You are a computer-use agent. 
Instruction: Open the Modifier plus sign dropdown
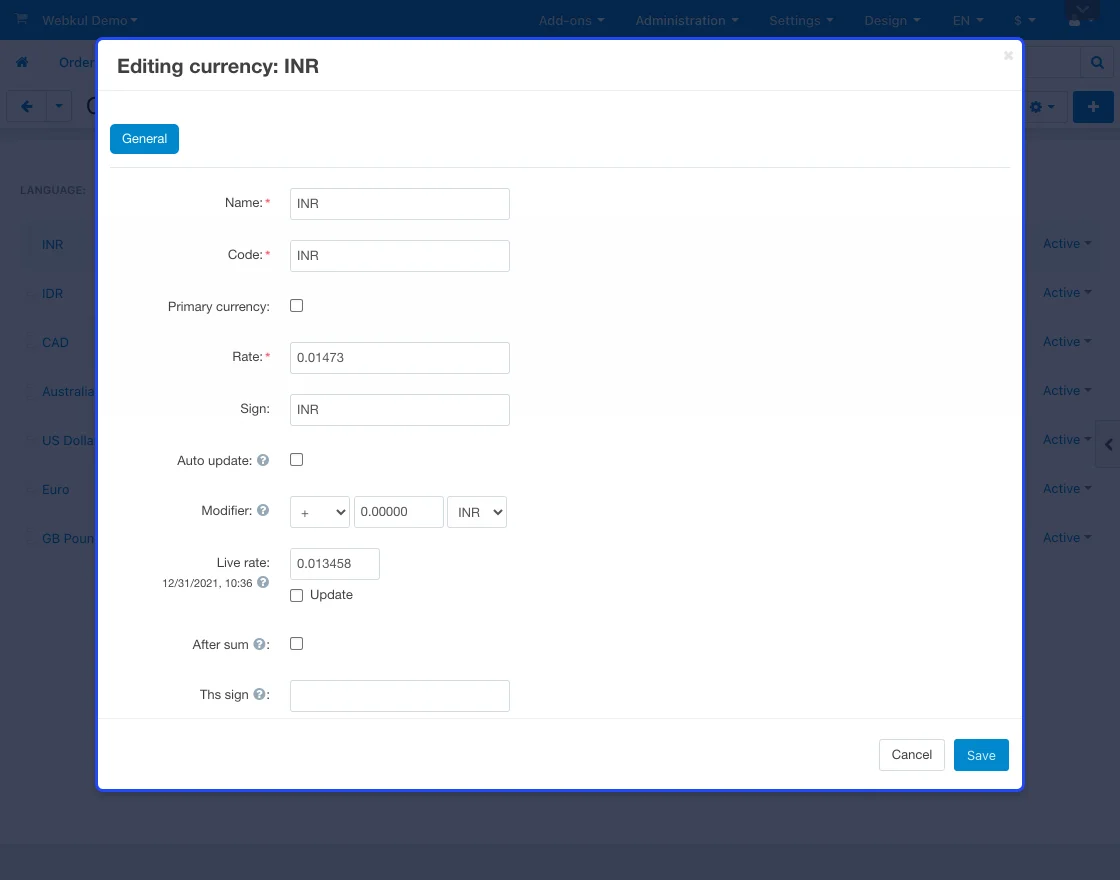point(319,512)
